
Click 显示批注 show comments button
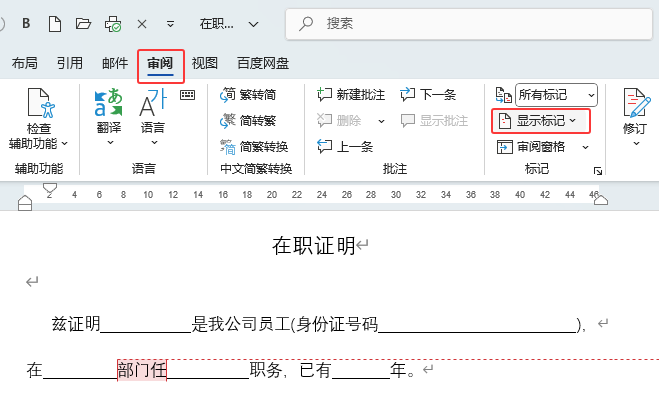click(x=434, y=121)
